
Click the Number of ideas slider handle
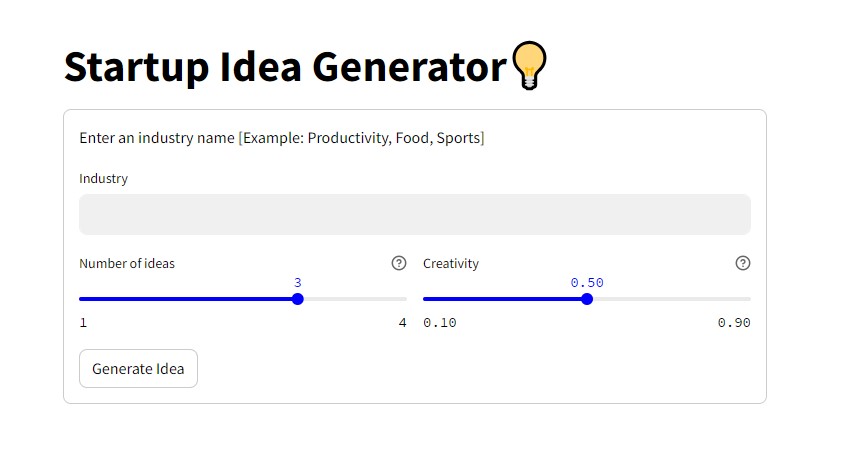297,299
